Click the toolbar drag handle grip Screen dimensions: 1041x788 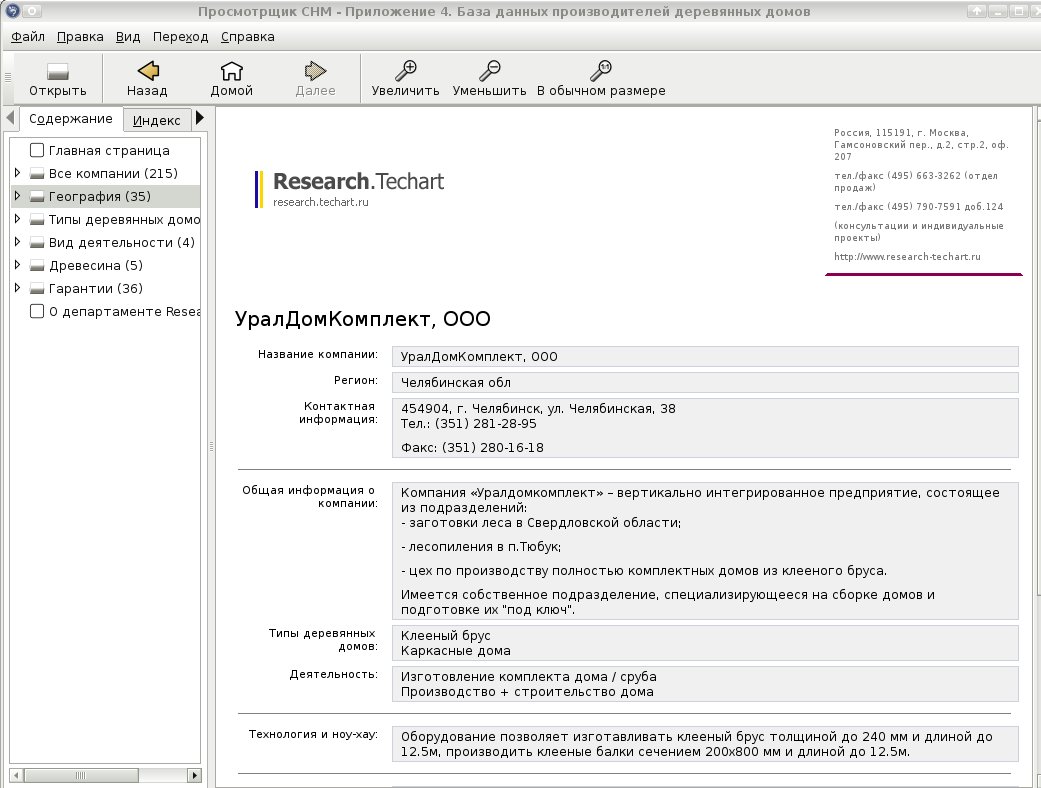(x=8, y=77)
